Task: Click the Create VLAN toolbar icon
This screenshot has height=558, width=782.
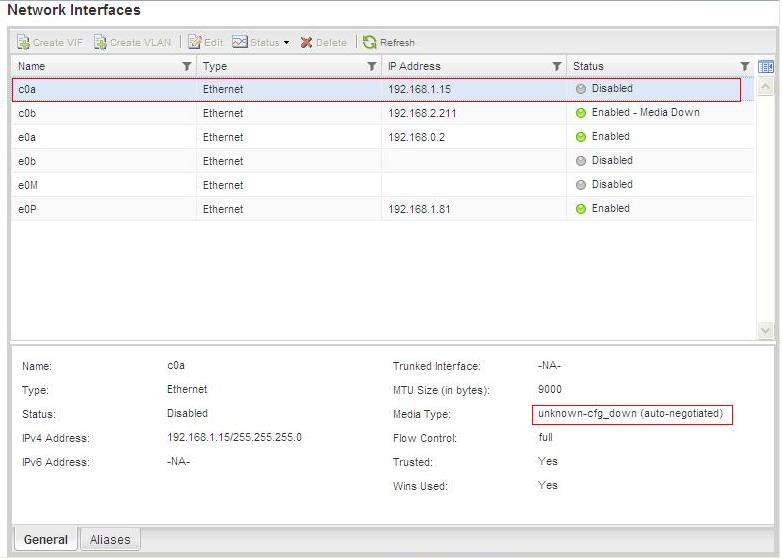Action: click(101, 42)
